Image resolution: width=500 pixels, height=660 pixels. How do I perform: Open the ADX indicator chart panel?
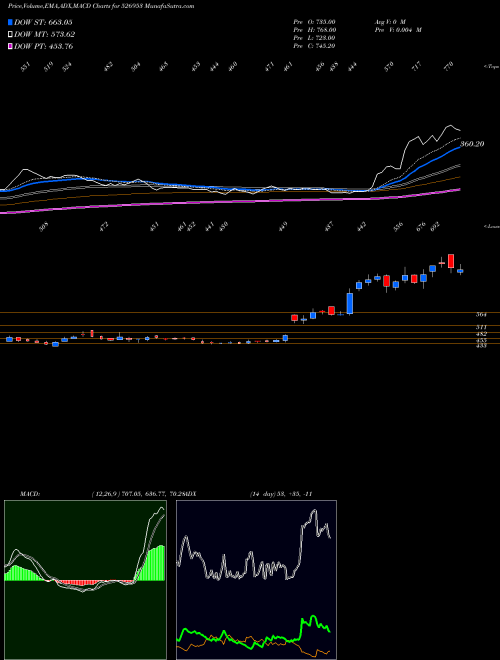[256, 580]
